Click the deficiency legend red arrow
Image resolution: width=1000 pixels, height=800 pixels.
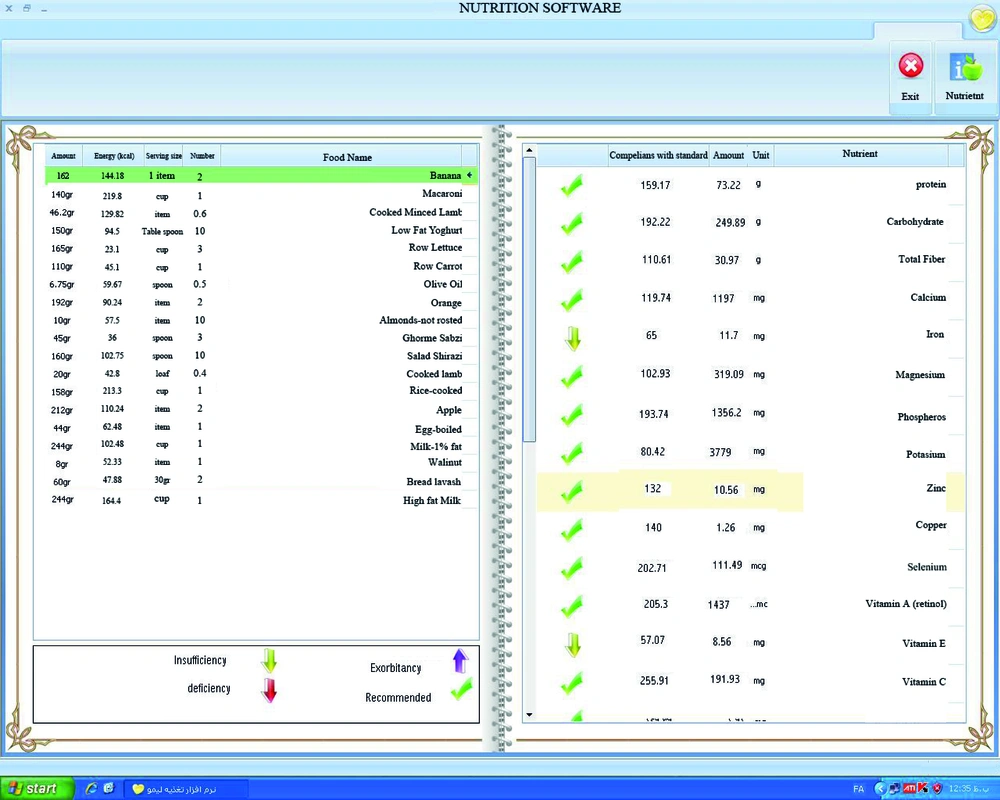click(x=269, y=690)
